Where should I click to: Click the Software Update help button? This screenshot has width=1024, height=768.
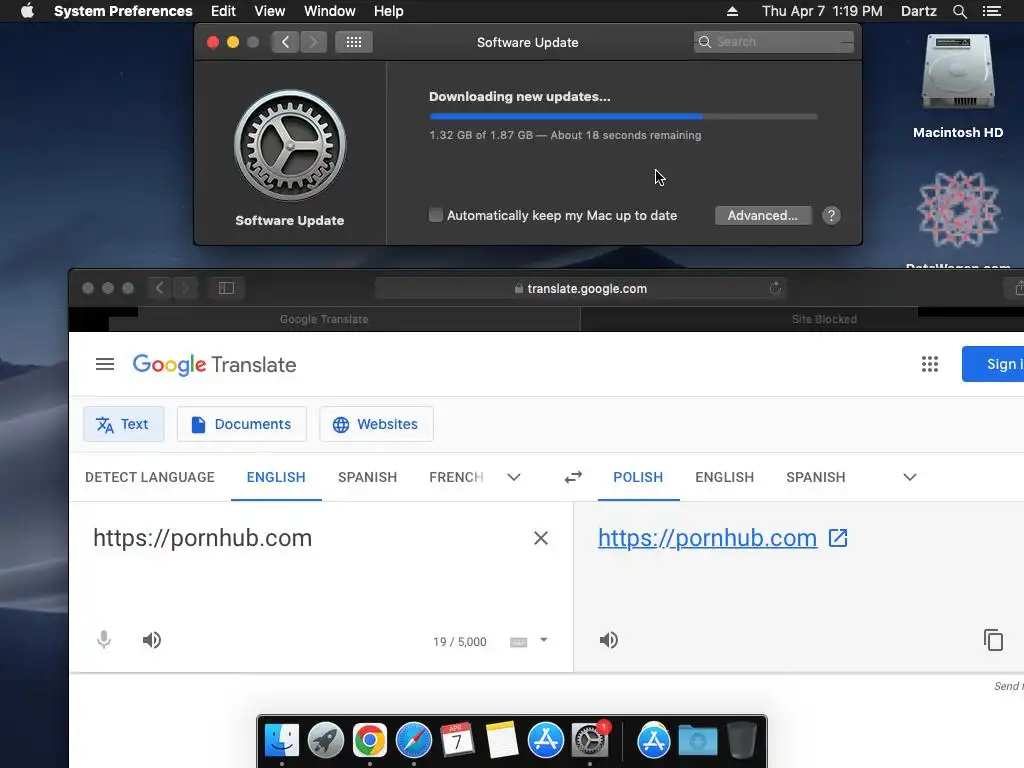coord(831,216)
